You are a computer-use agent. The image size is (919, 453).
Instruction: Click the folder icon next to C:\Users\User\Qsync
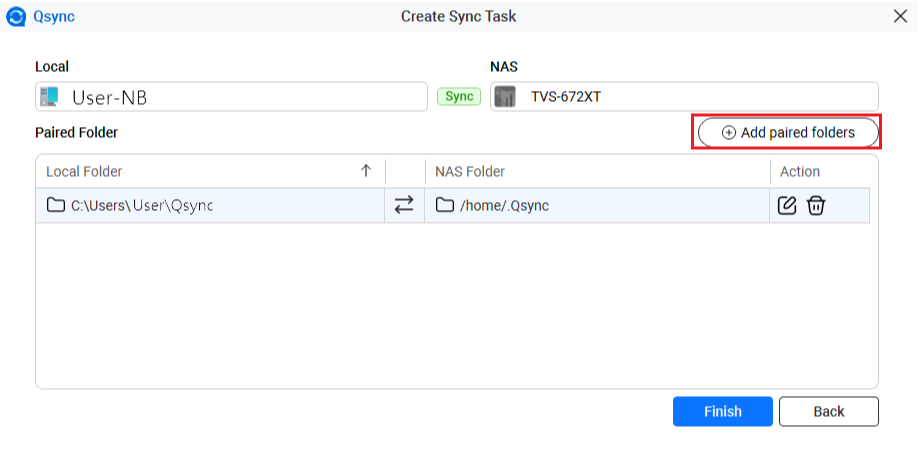pos(56,205)
